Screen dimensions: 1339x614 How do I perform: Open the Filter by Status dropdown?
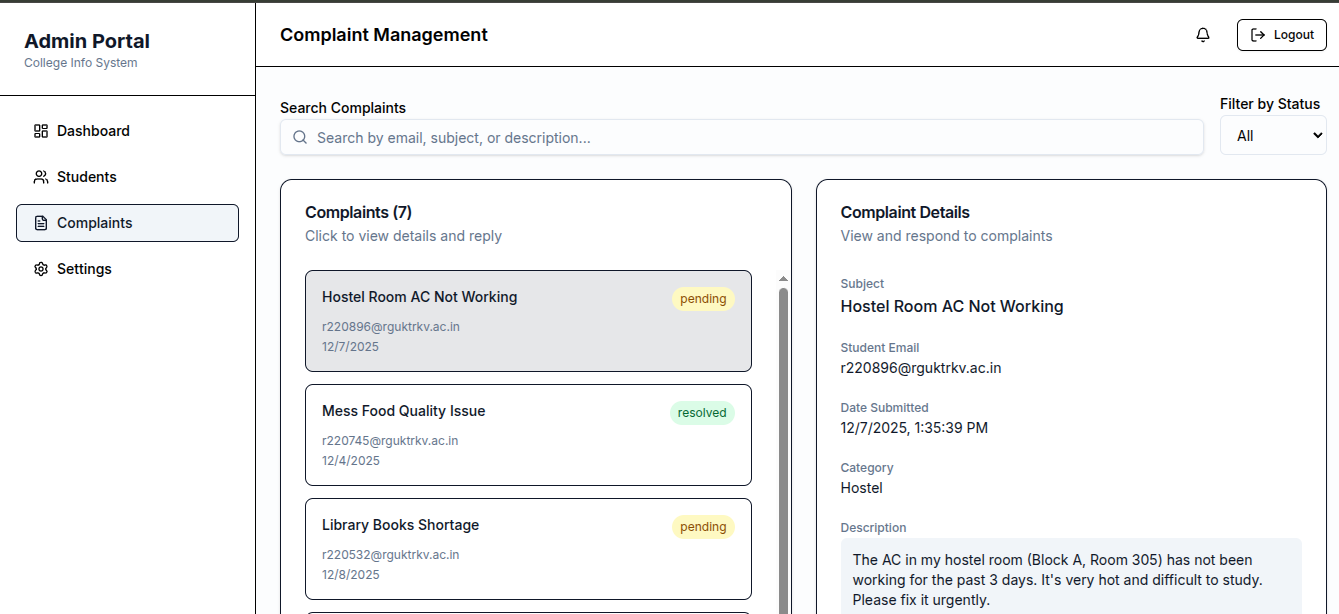pyautogui.click(x=1273, y=136)
